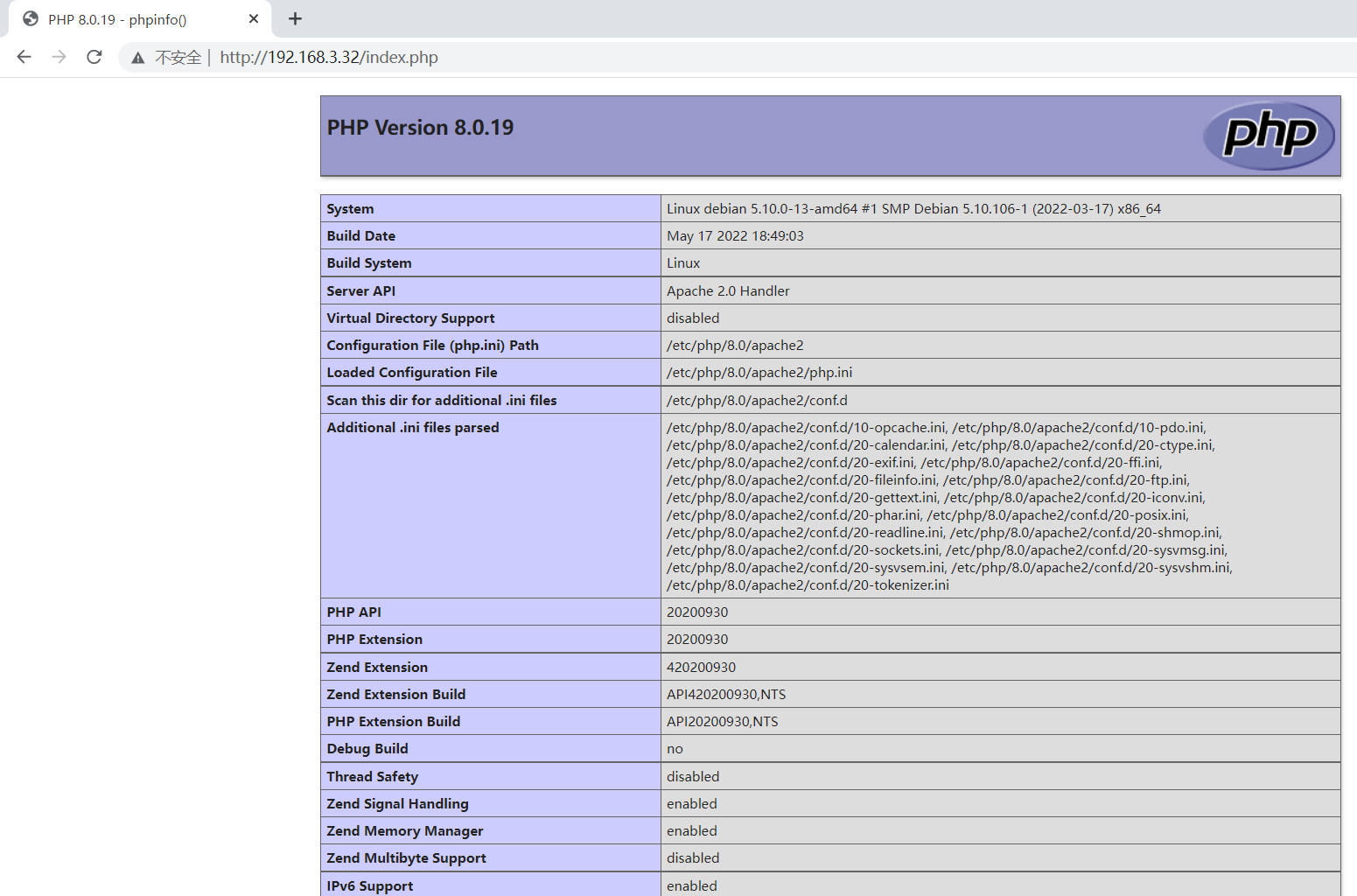Viewport: 1357px width, 896px height.
Task: Click the Linux debian kernel system value
Action: coord(913,209)
